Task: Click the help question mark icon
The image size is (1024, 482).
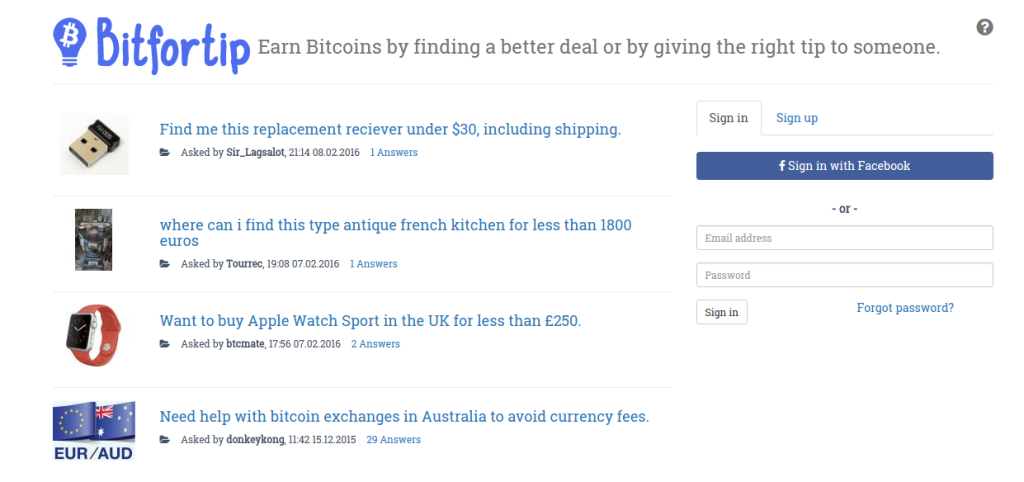Action: (984, 27)
